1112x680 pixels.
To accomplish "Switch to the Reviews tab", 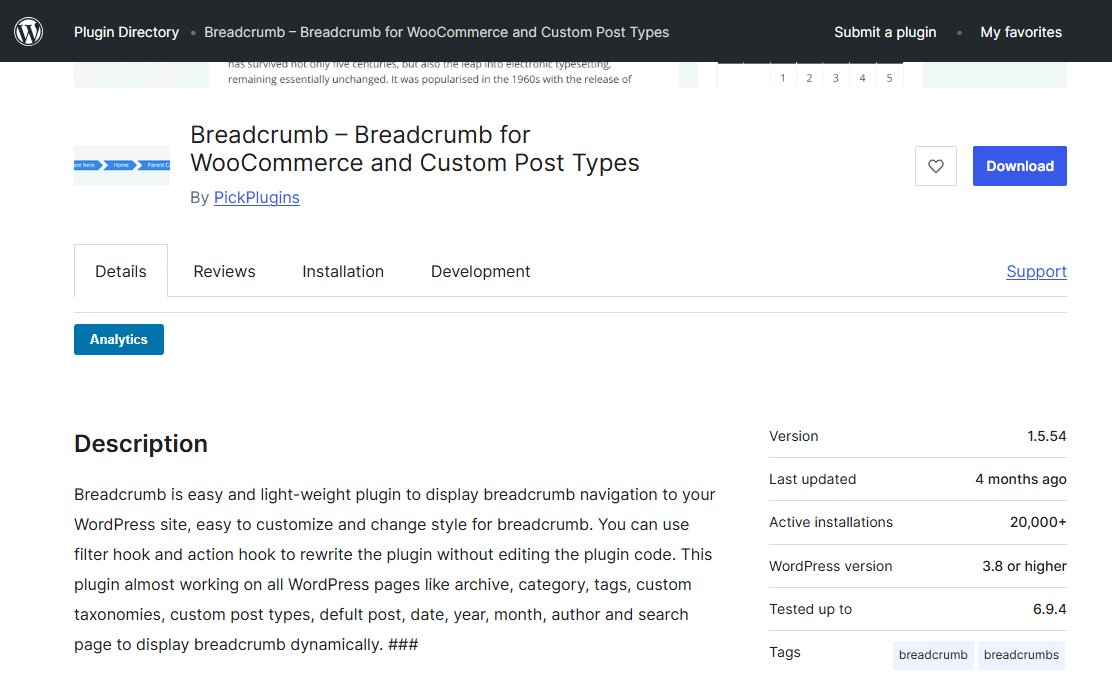I will click(x=224, y=271).
